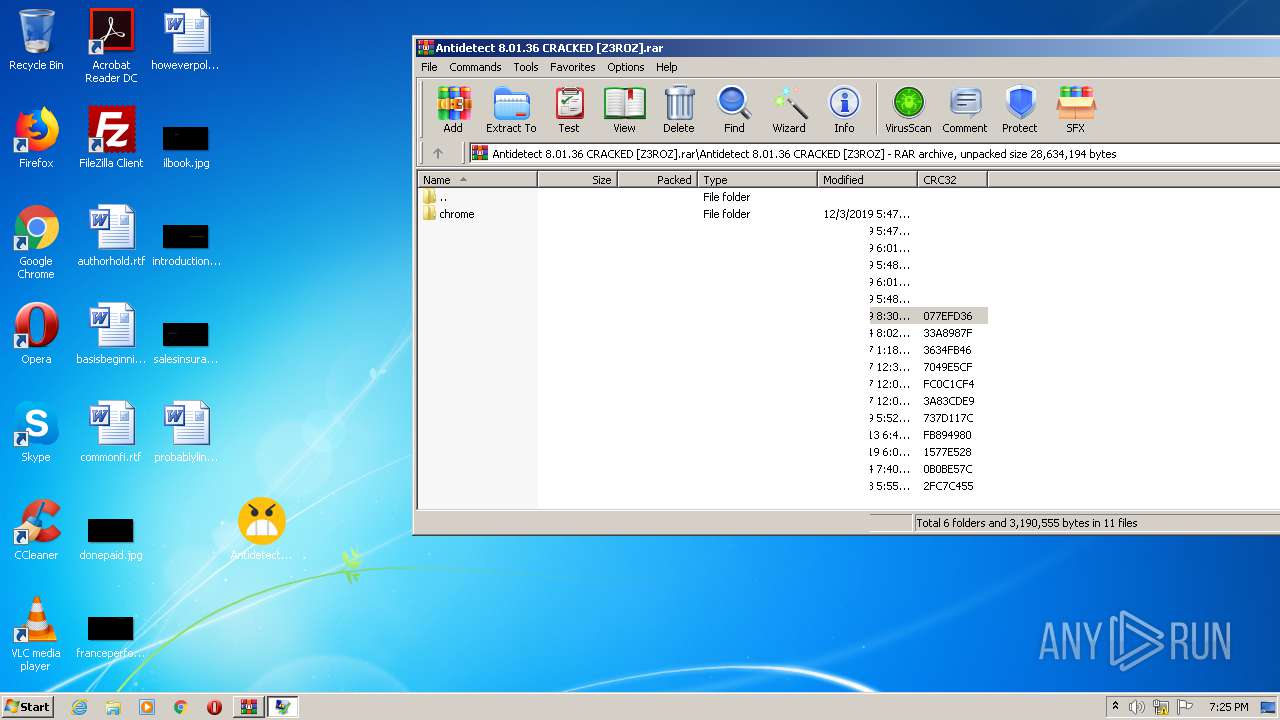Image resolution: width=1280 pixels, height=720 pixels.
Task: Select the CRC value 33A8987F
Action: click(947, 333)
